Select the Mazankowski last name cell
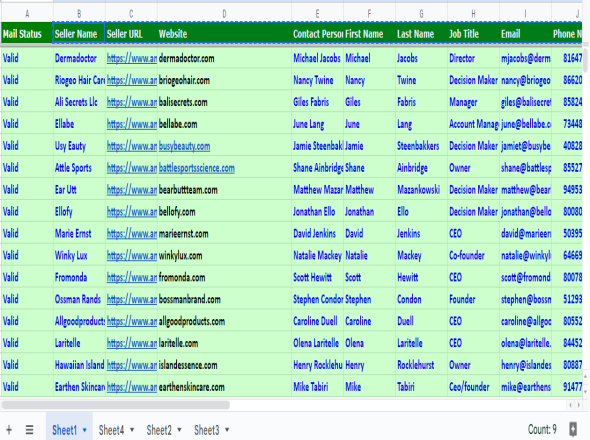The image size is (590, 440). click(x=421, y=189)
